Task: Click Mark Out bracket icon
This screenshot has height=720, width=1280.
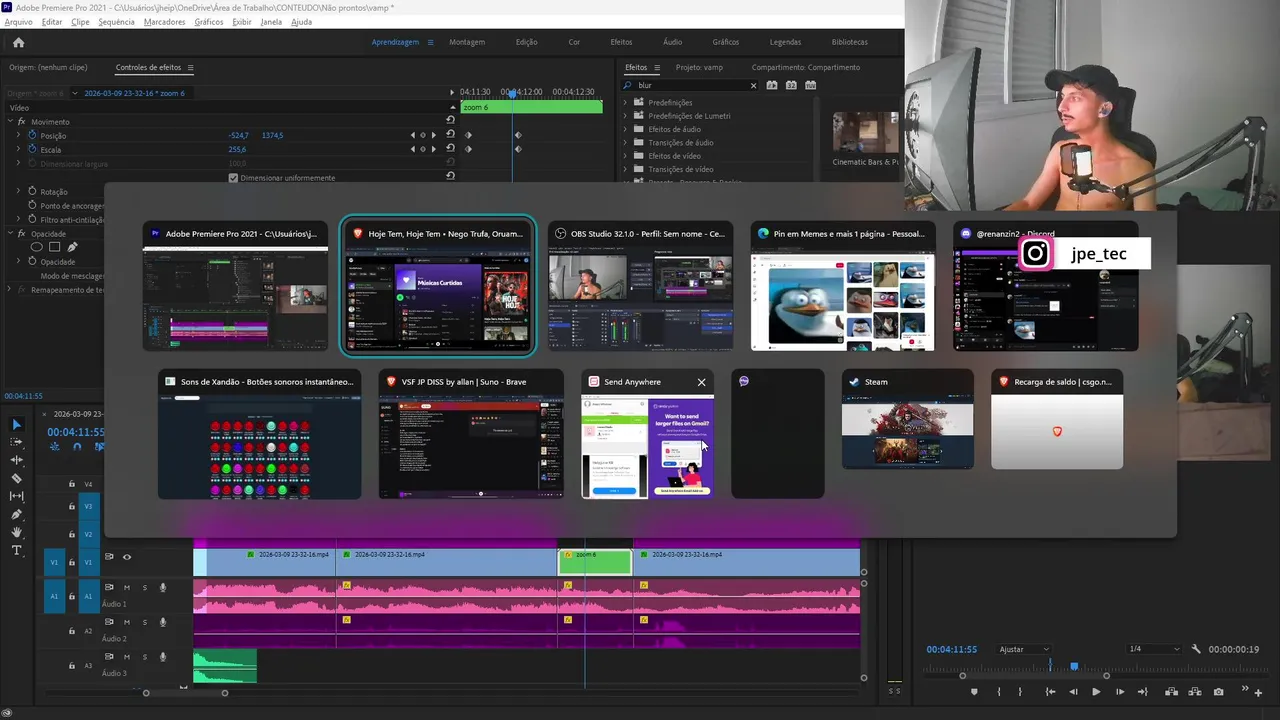Action: click(x=1021, y=691)
